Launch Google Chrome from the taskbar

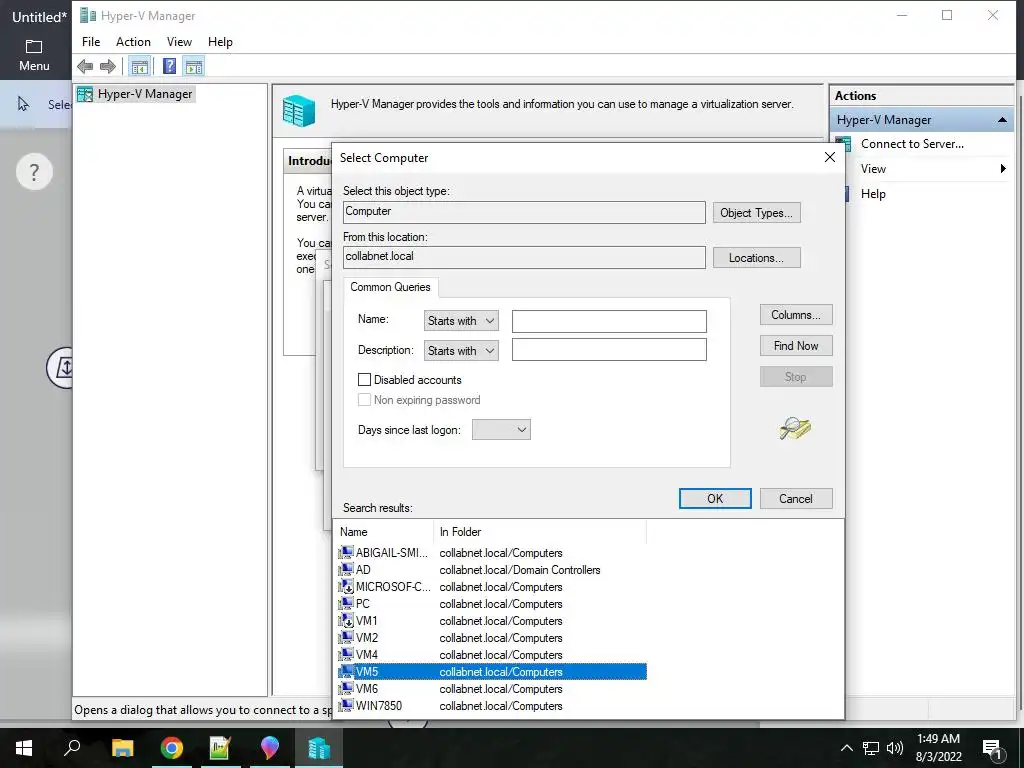172,748
